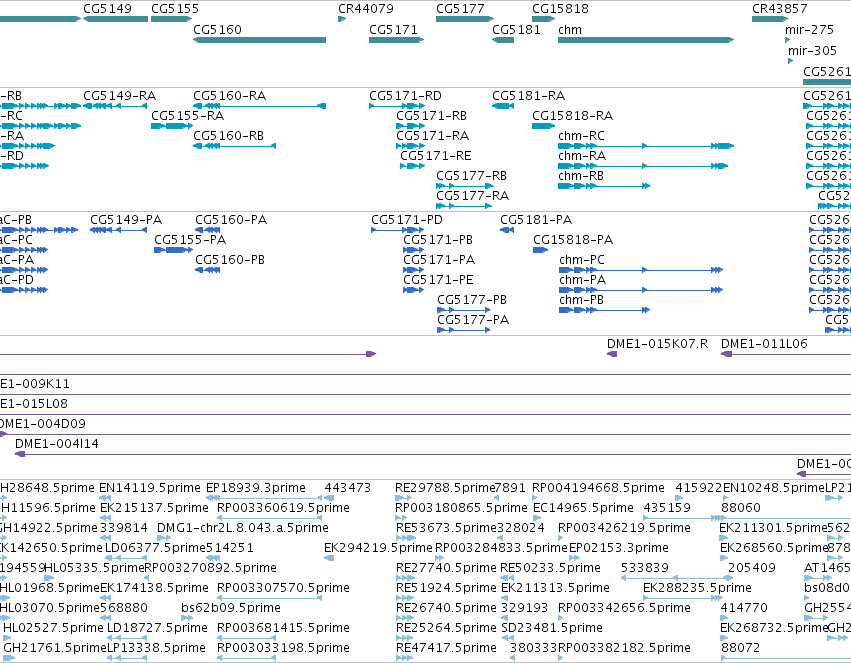
Task: Click the CG15818 gene label
Action: coord(560,9)
